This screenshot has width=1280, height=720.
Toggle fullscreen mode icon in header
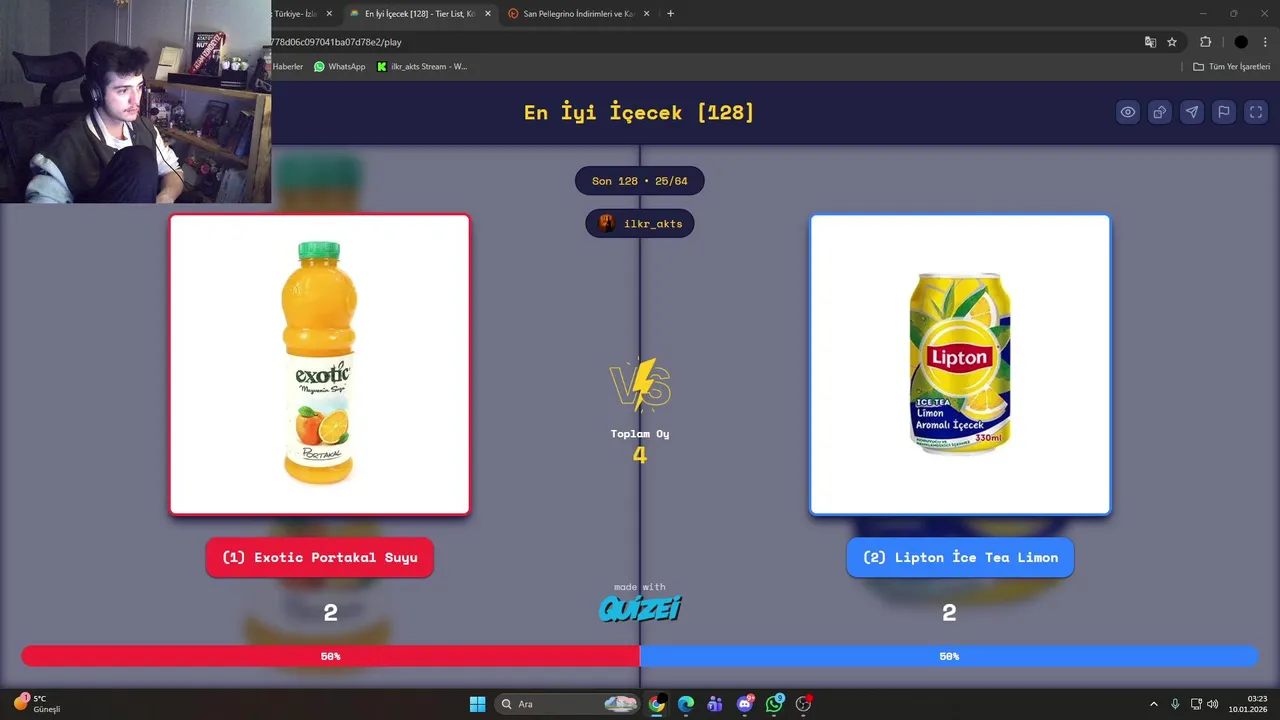[x=1256, y=112]
